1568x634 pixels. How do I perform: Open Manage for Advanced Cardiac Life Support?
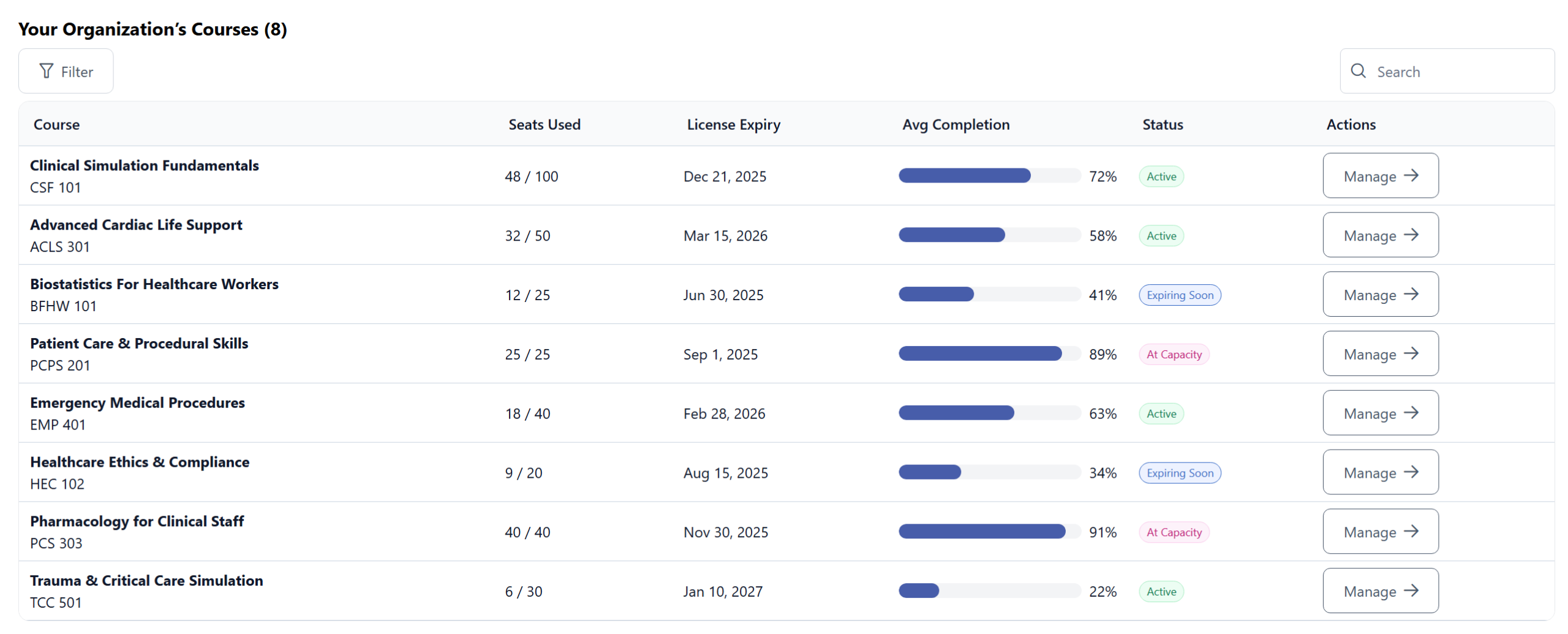point(1380,235)
